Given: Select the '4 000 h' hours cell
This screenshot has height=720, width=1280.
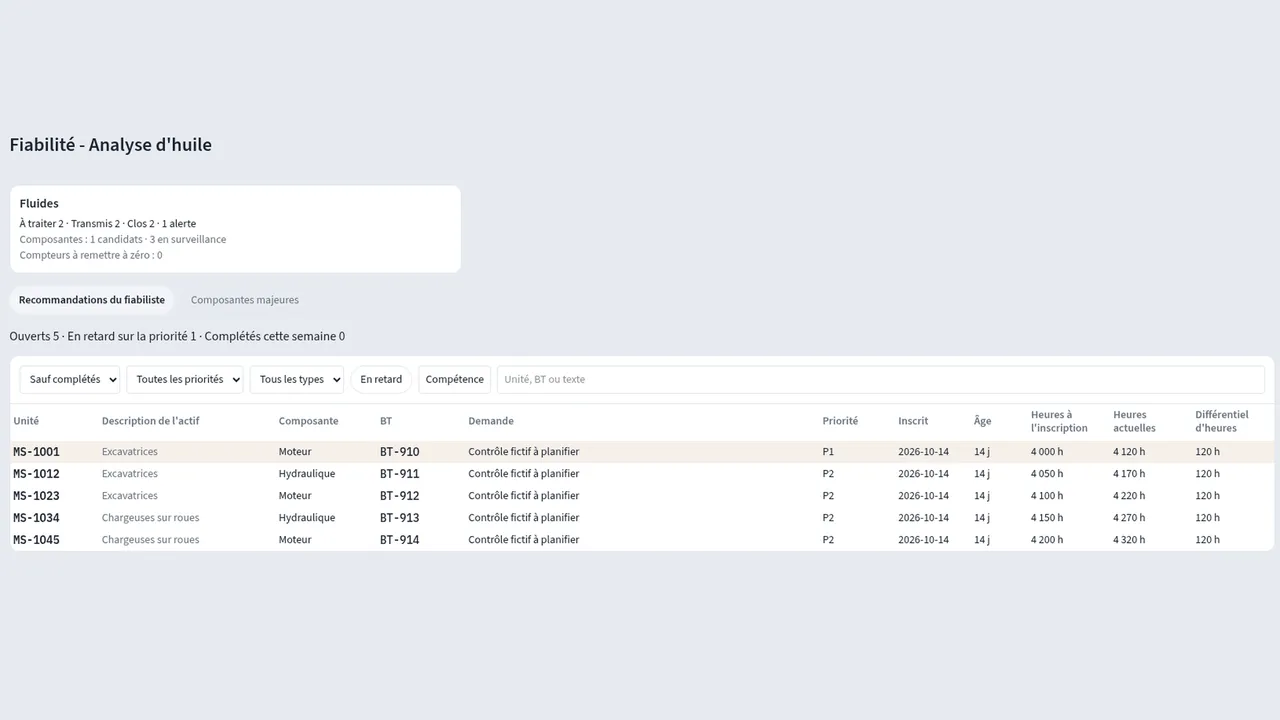Looking at the screenshot, I should click(1047, 452).
